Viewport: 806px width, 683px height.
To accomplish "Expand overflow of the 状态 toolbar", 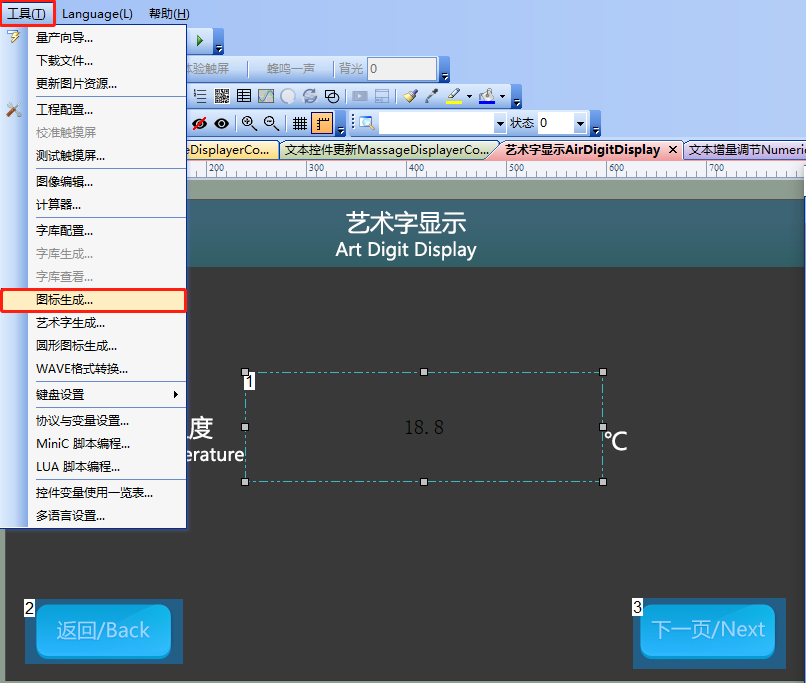I will tap(595, 124).
